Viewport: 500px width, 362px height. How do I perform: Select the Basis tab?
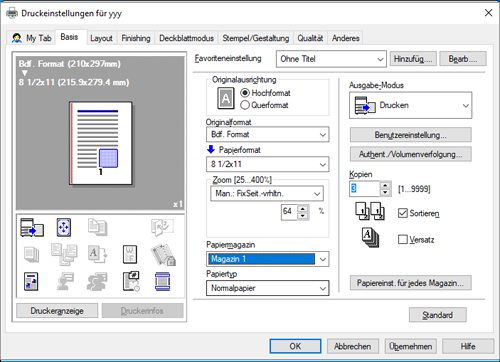coord(69,37)
